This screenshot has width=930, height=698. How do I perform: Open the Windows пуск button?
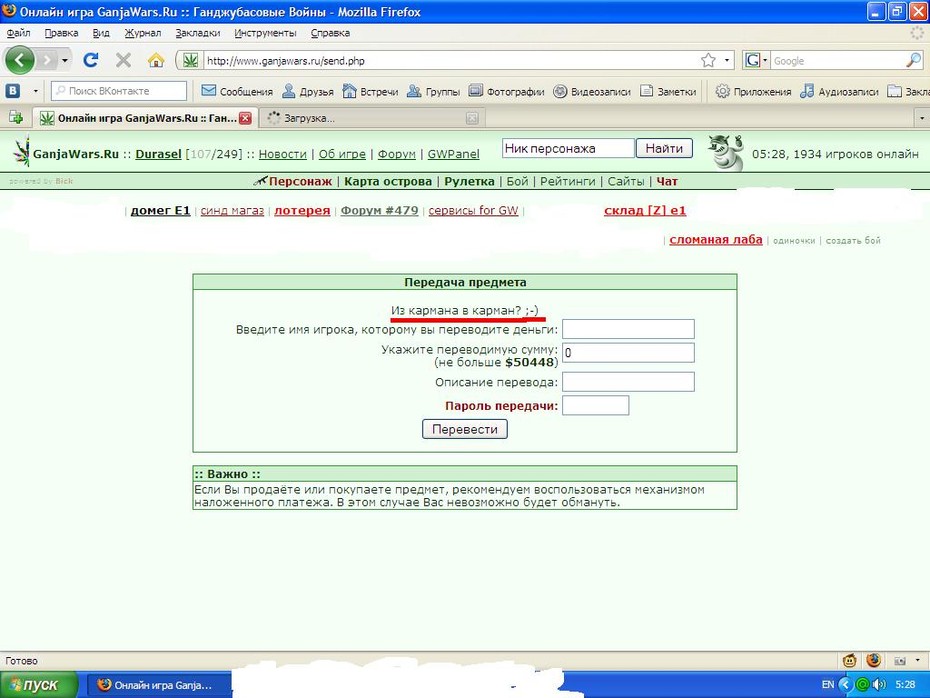coord(39,685)
